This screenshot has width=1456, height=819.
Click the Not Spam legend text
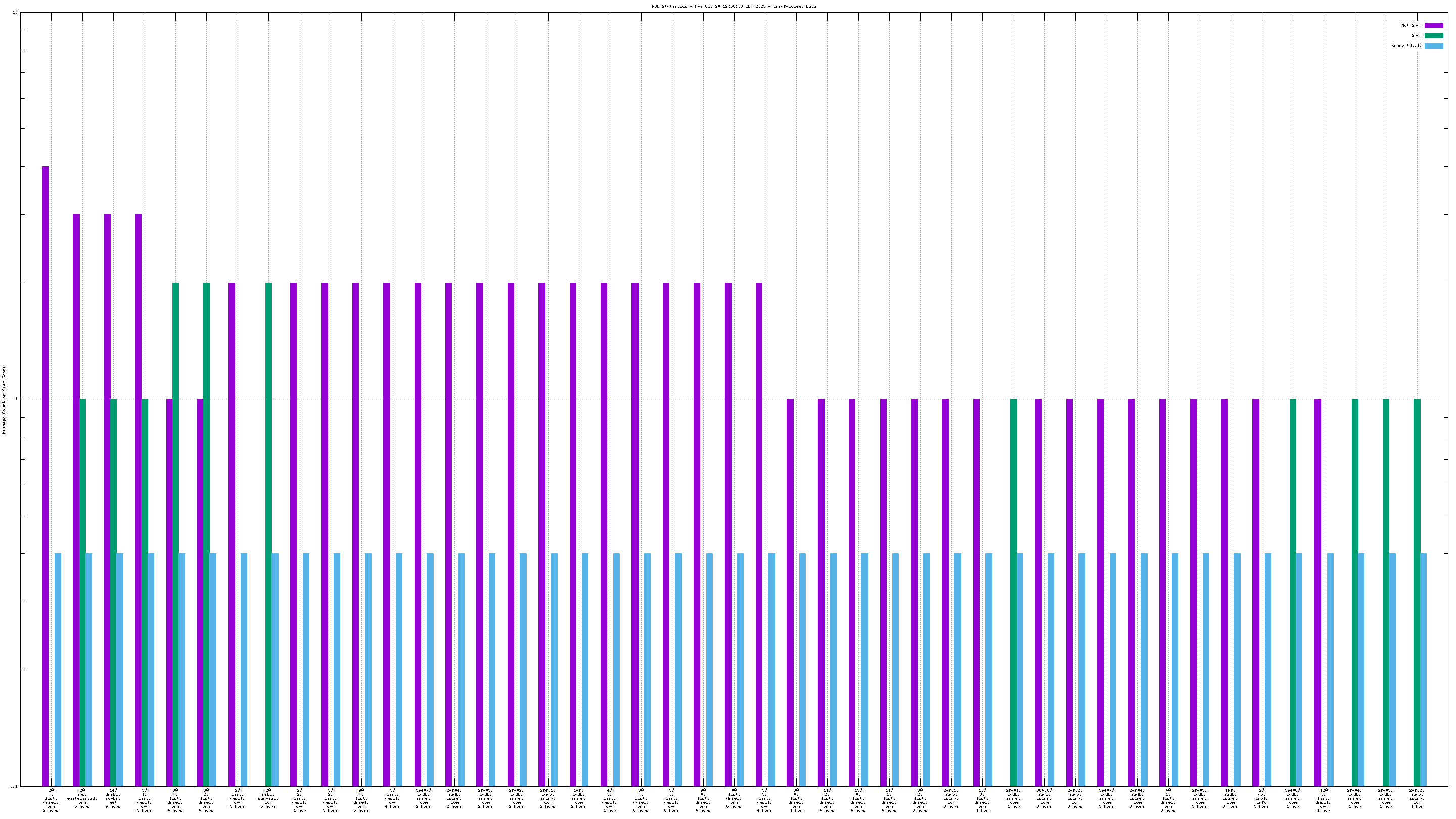(x=1412, y=25)
